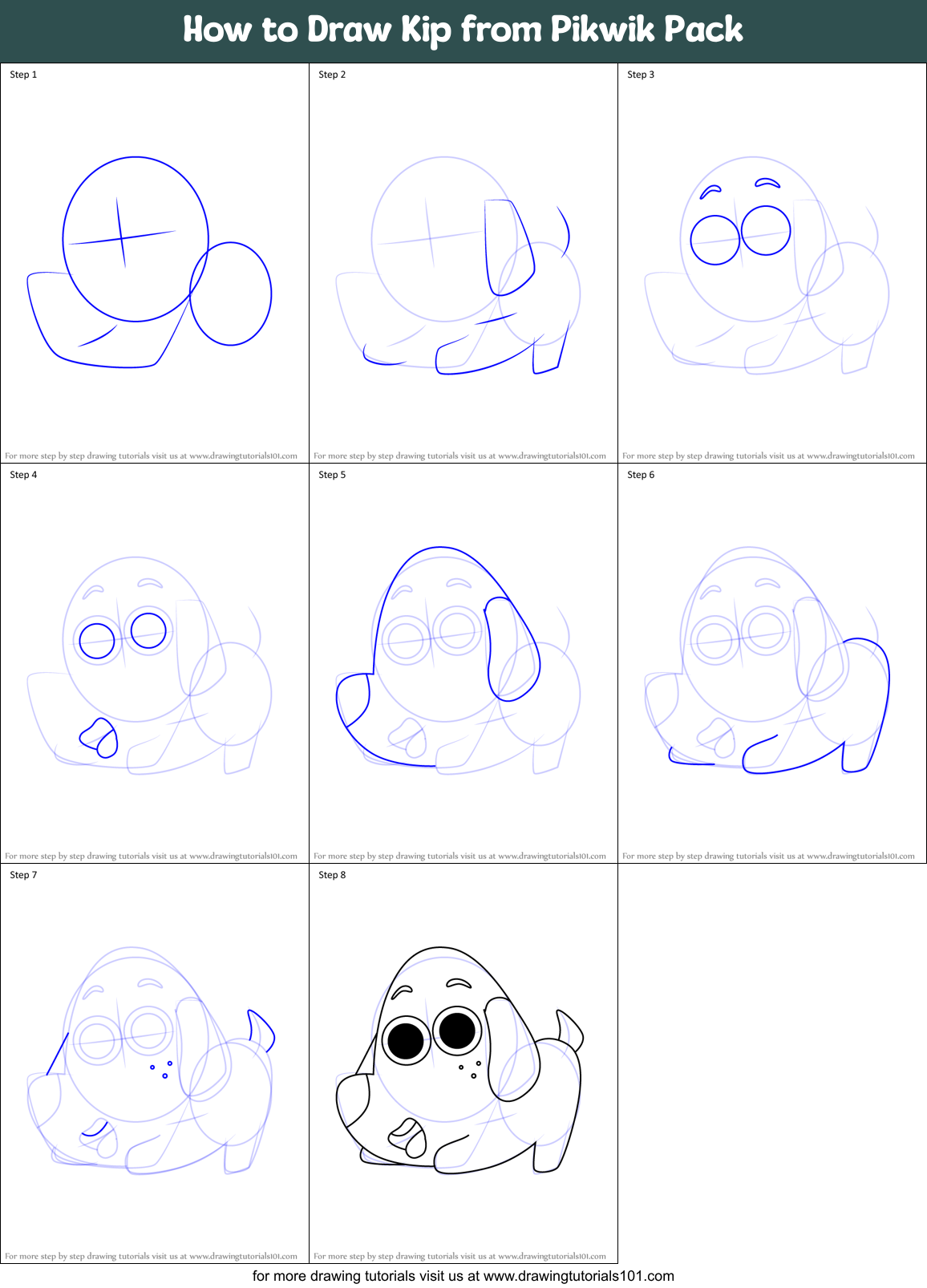Open the Step 6 drawing with body outline

tap(767, 661)
